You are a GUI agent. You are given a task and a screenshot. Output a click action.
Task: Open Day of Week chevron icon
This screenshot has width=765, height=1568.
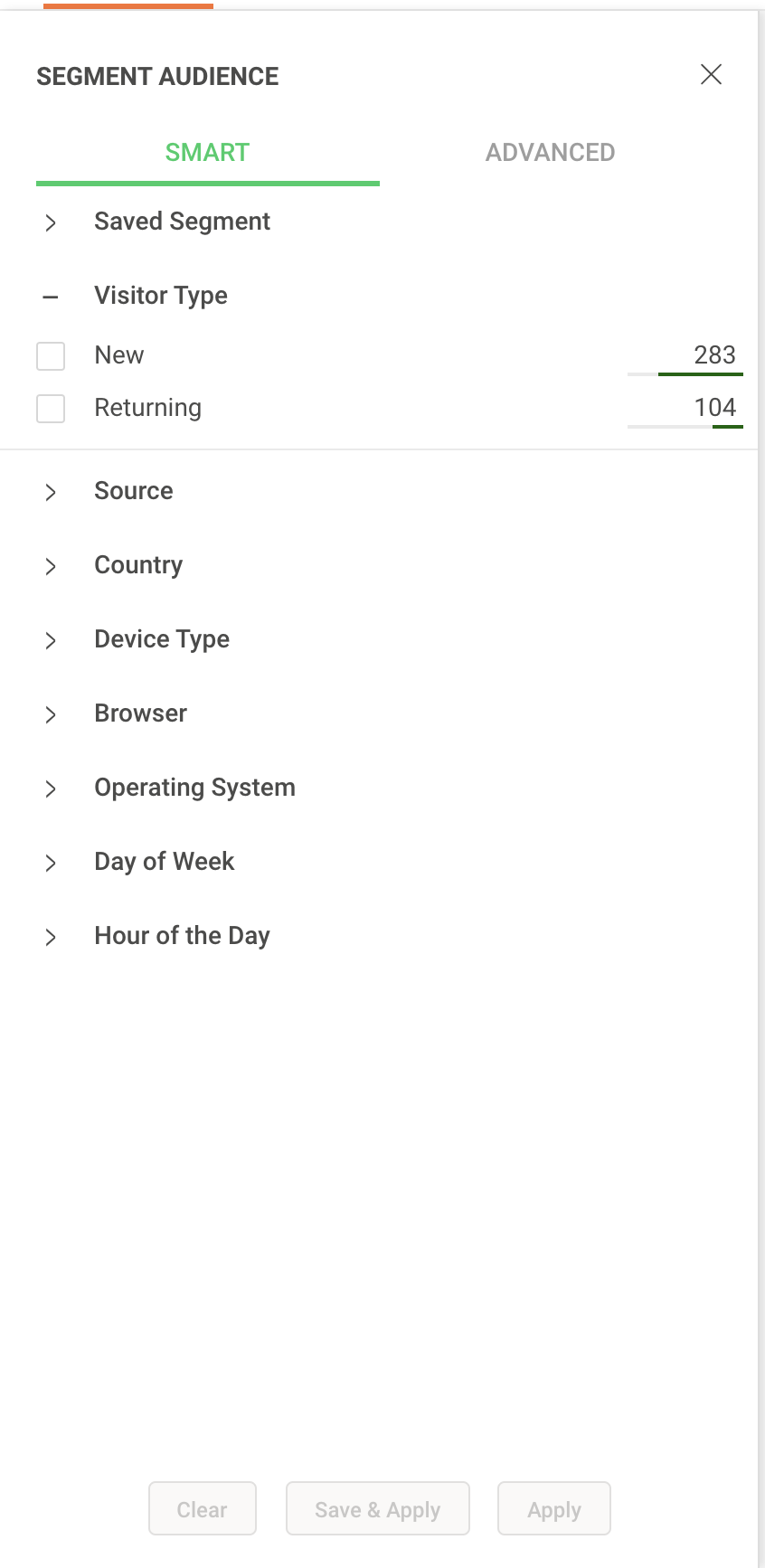click(x=51, y=863)
